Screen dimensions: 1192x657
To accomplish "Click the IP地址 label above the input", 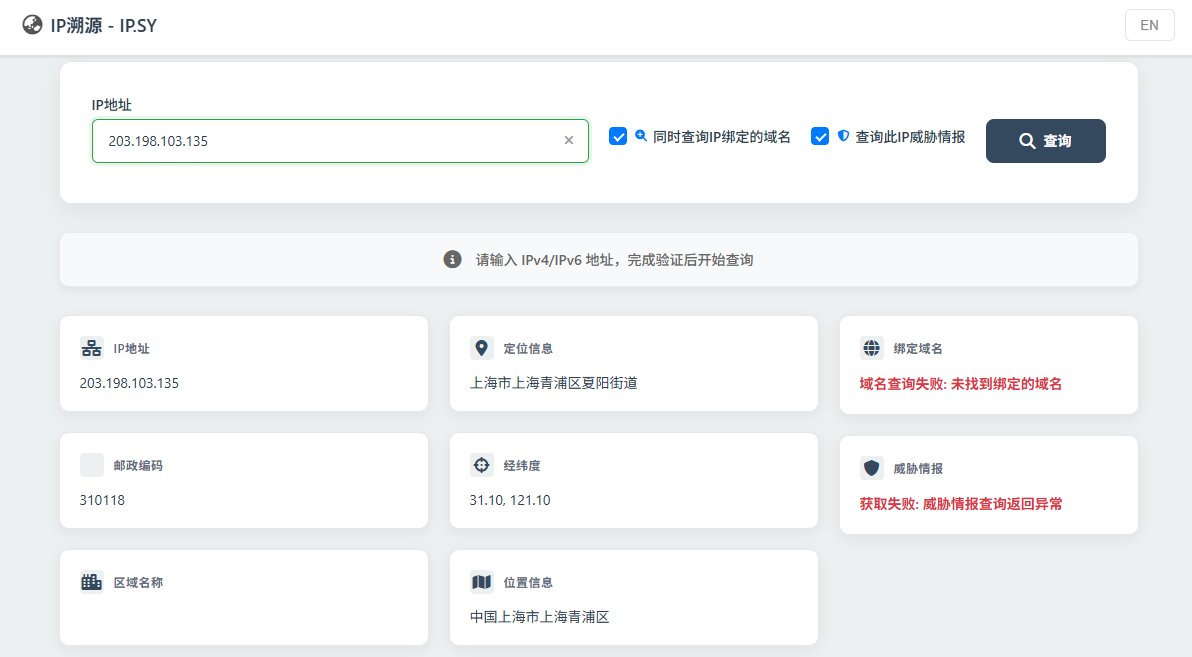I will [x=112, y=105].
